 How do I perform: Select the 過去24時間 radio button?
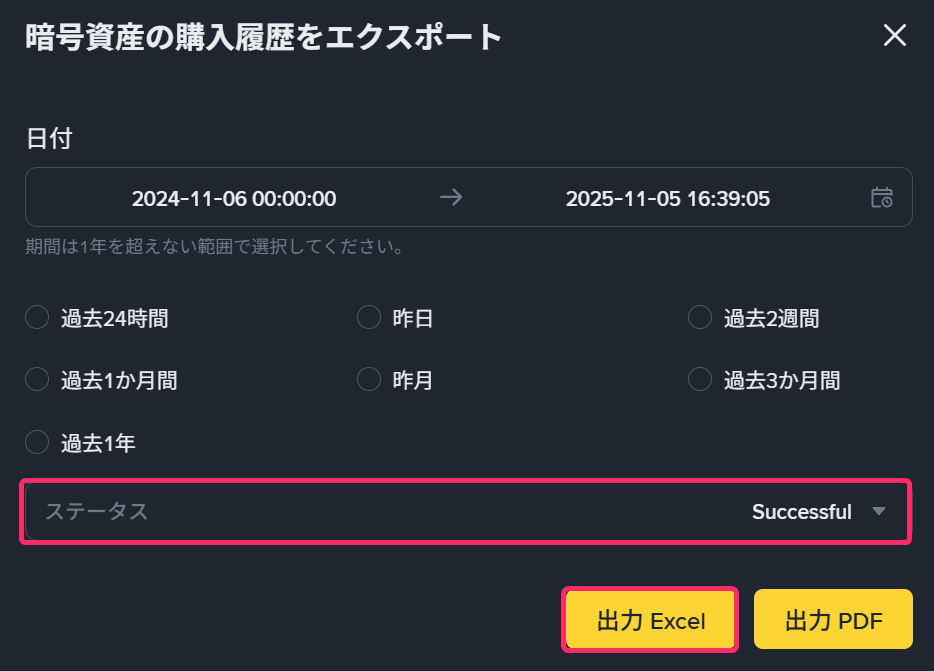(37, 318)
